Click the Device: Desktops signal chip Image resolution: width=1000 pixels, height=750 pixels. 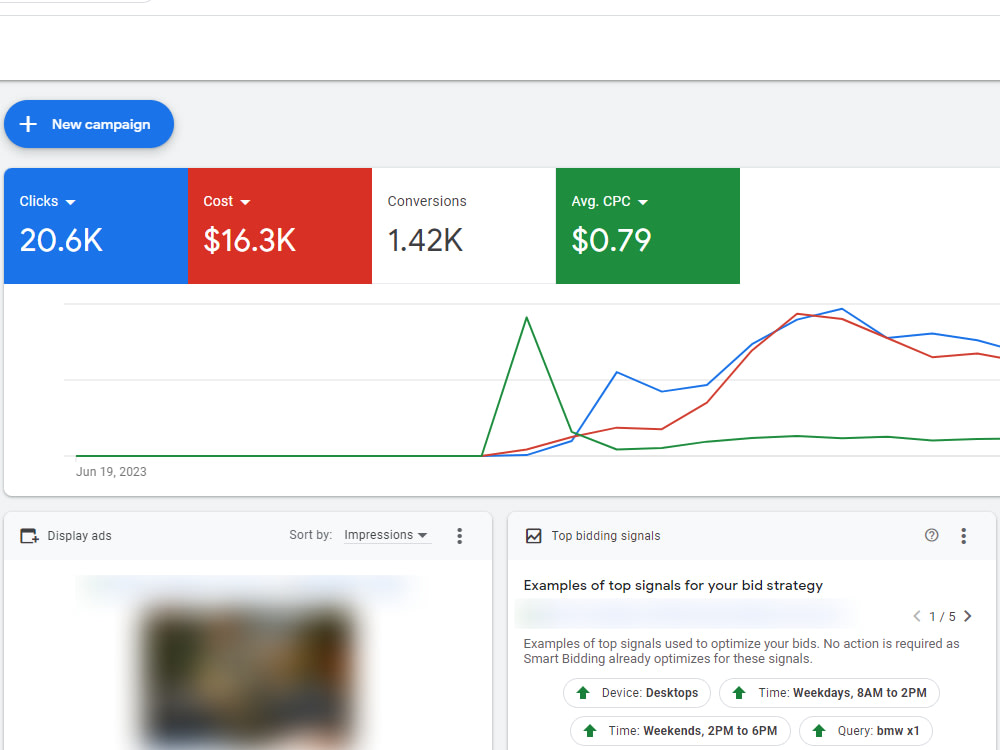636,693
